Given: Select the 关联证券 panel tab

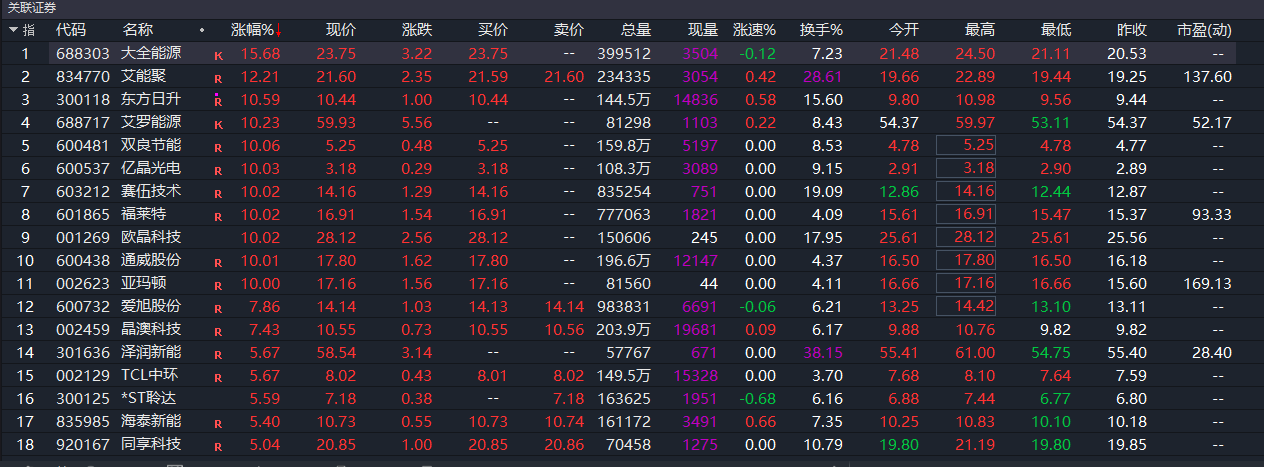Looking at the screenshot, I should click(x=34, y=8).
